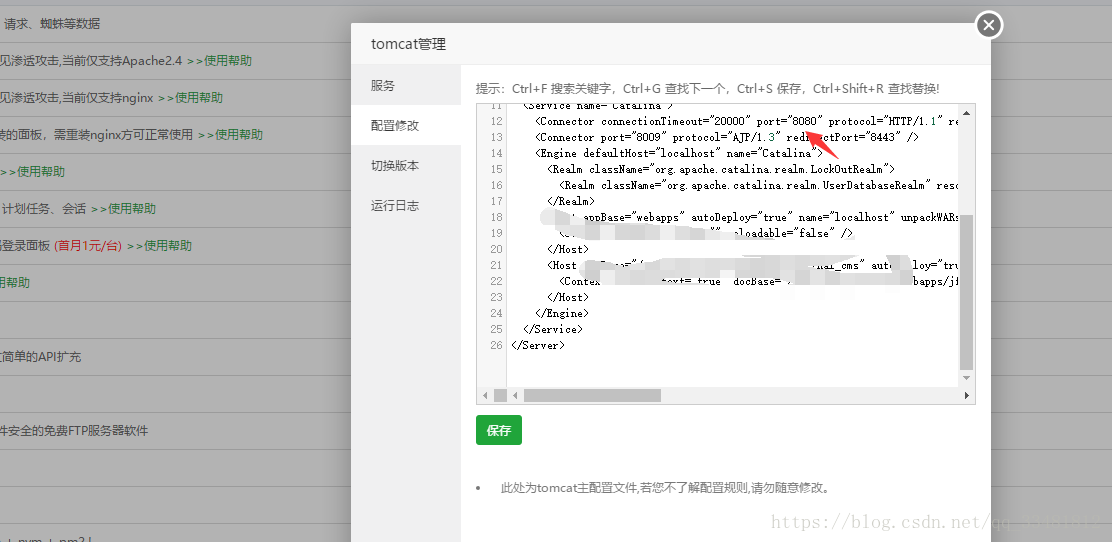1112x542 pixels.
Task: Click the vertical scrollbar down arrow in editor
Action: [x=966, y=379]
